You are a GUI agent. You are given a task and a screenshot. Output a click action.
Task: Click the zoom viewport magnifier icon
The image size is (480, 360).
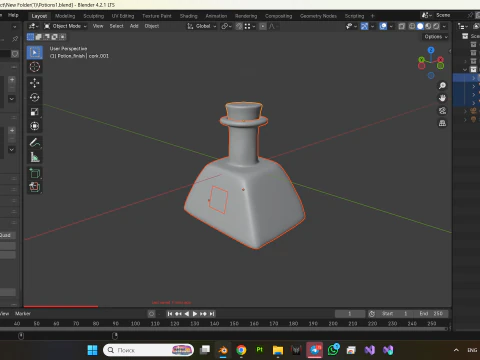(442, 86)
